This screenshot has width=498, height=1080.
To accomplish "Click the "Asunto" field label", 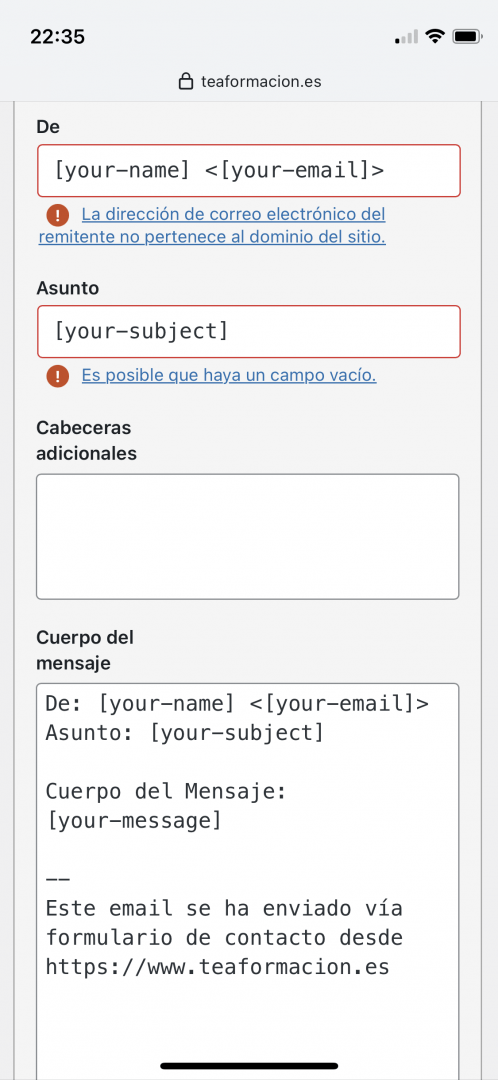I will (x=68, y=289).
